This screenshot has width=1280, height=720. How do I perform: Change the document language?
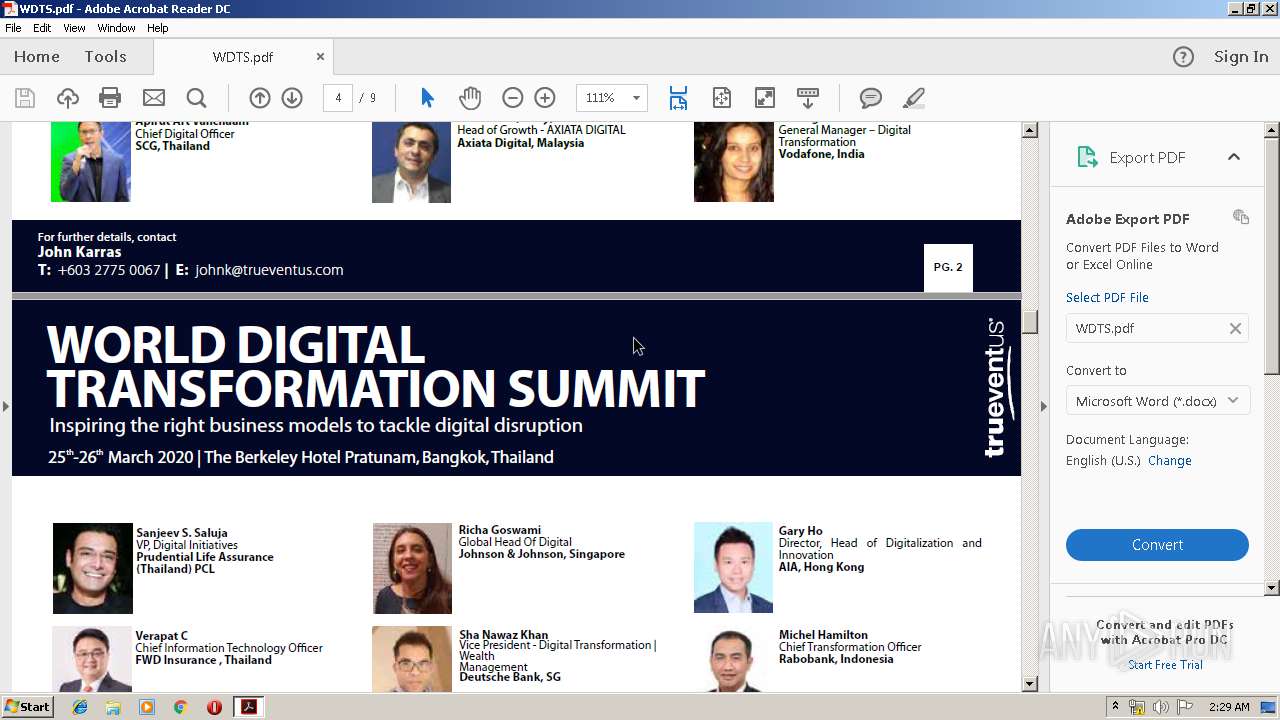pos(1170,461)
